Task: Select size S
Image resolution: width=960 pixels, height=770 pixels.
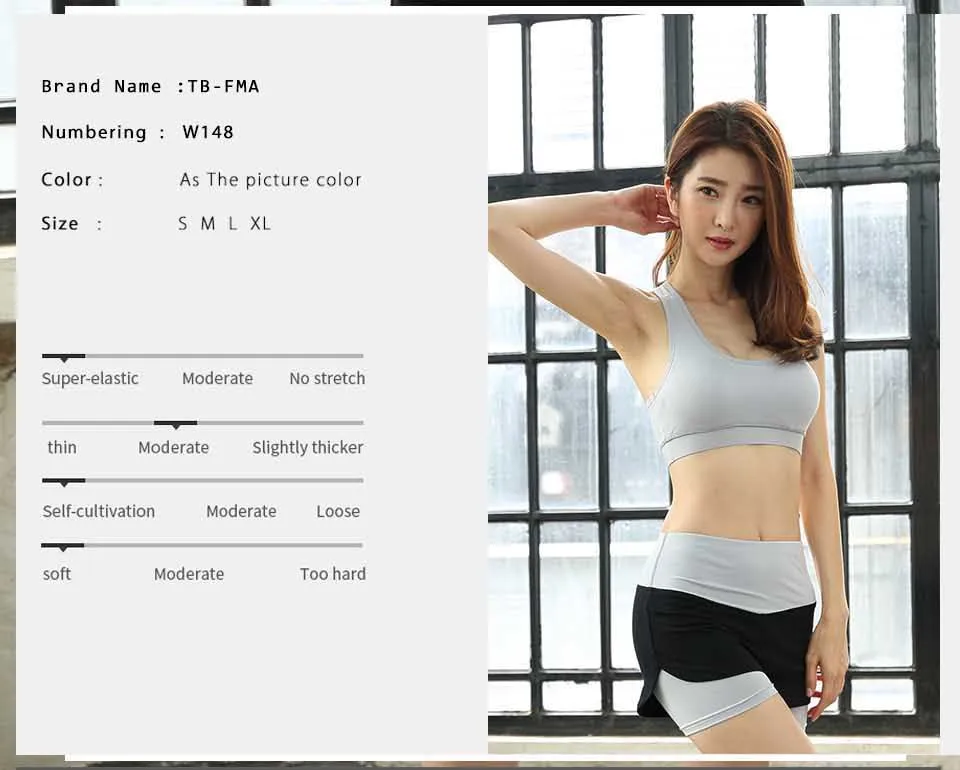Action: 182,223
